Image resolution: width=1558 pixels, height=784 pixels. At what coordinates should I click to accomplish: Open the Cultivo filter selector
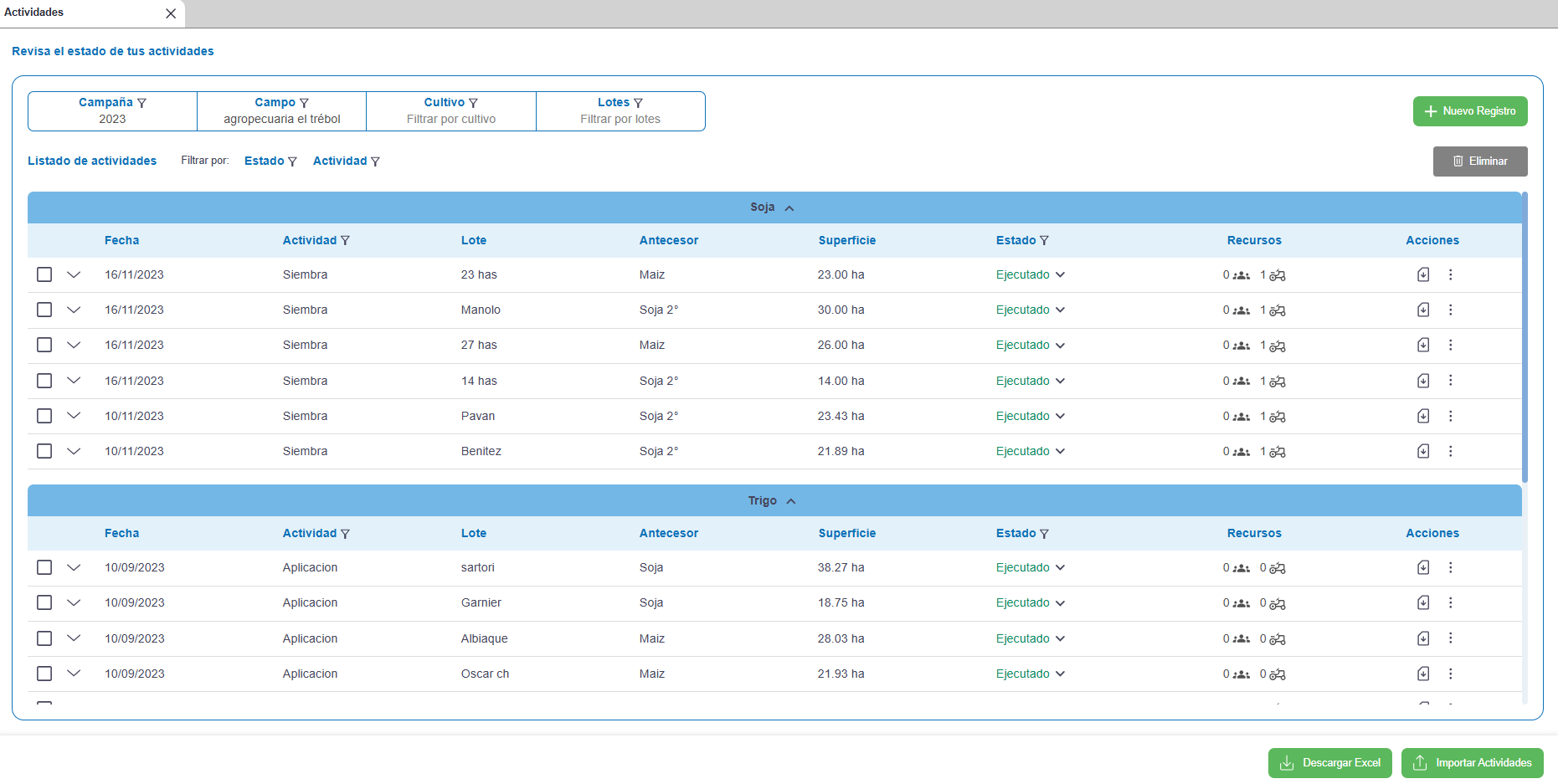[450, 111]
